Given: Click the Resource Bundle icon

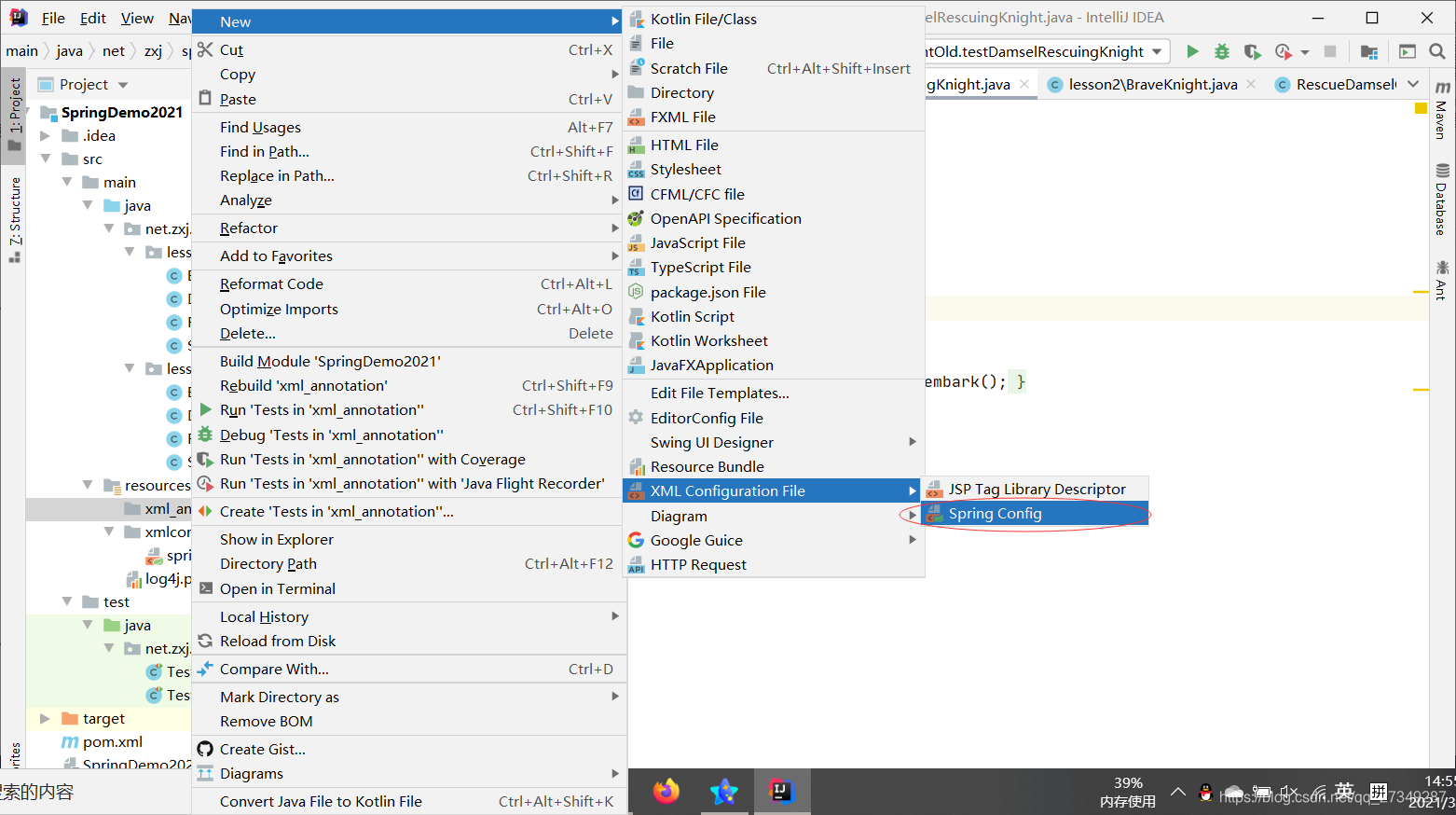Looking at the screenshot, I should [636, 466].
